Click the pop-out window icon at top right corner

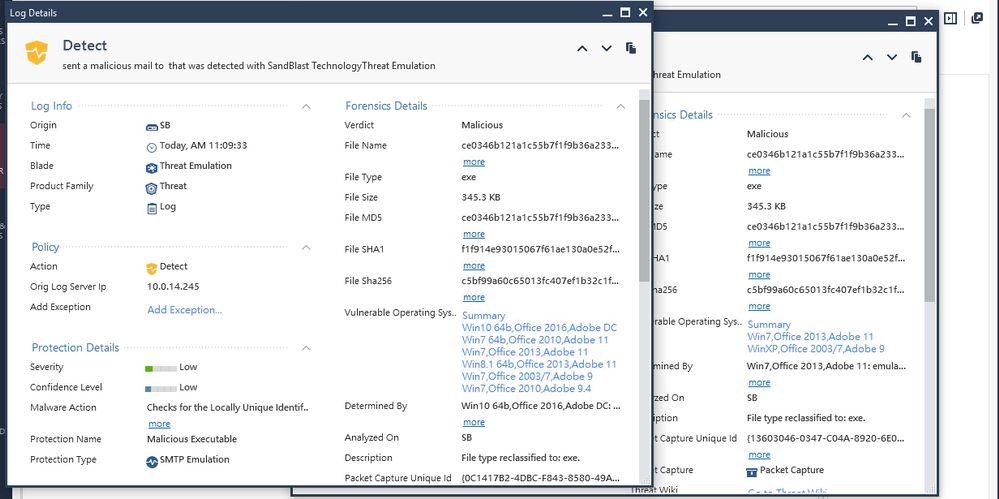977,18
